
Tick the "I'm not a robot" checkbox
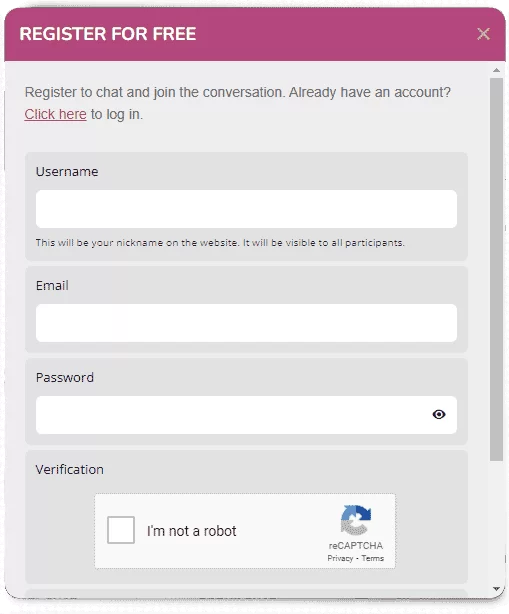coord(121,530)
